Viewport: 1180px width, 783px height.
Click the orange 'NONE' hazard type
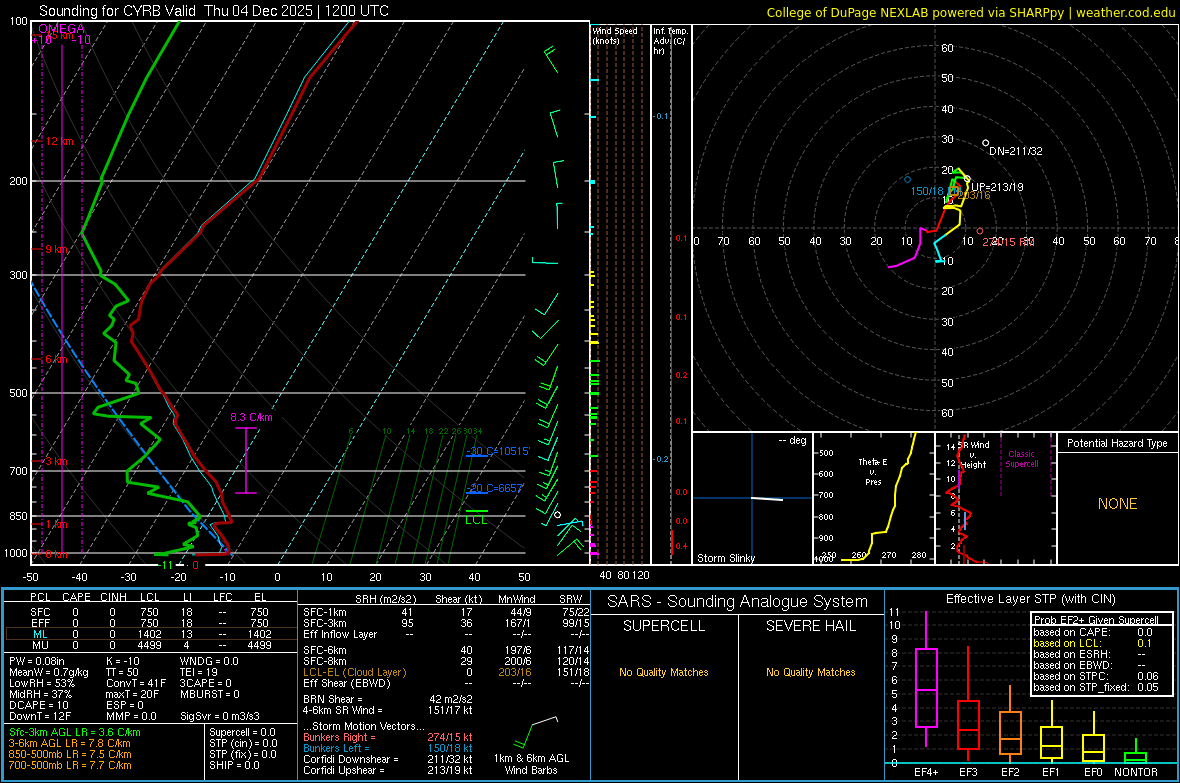[1117, 504]
